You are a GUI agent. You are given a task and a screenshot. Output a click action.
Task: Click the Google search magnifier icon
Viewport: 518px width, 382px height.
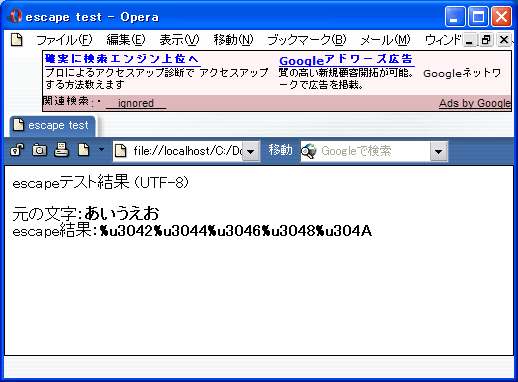click(x=309, y=151)
